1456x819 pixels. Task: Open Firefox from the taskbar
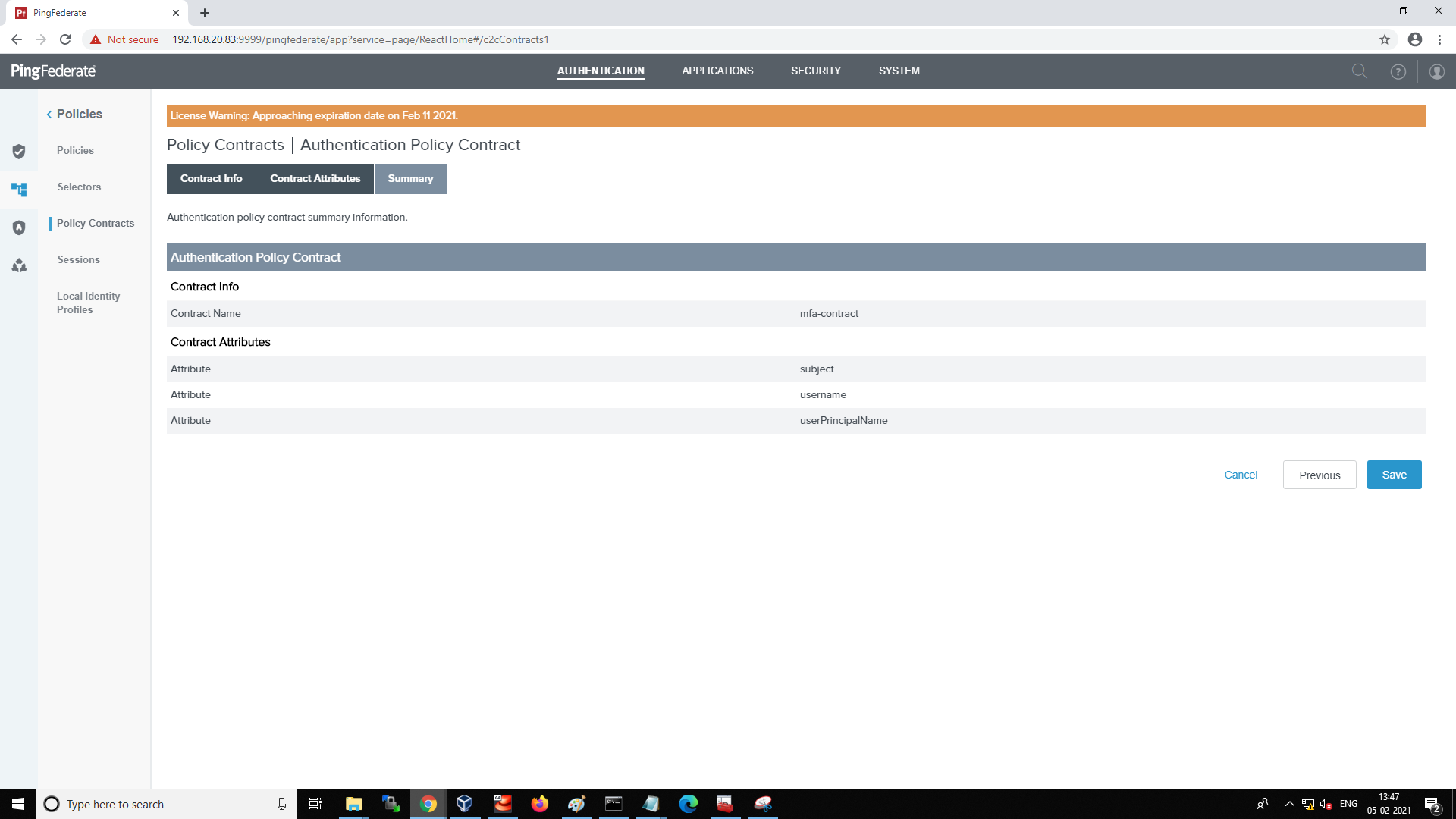(x=539, y=804)
